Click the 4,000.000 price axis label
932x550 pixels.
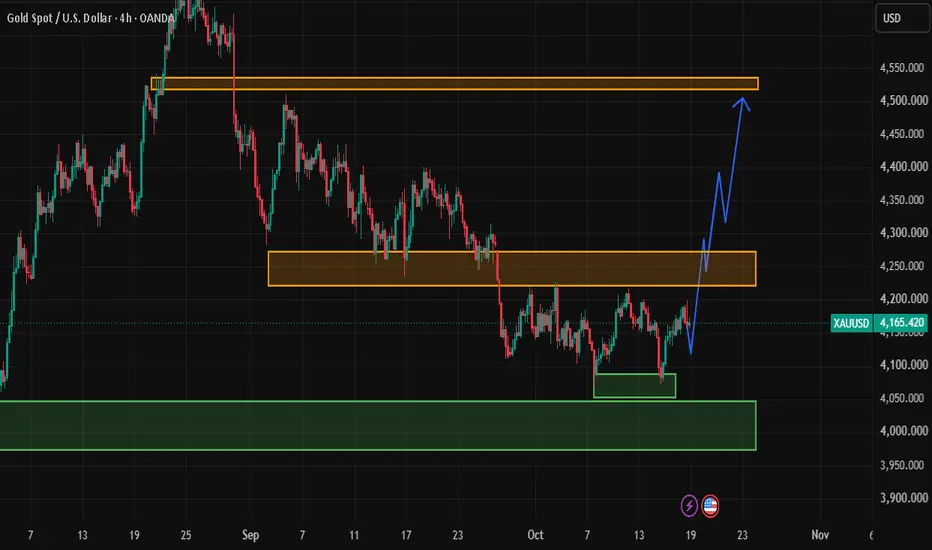coord(902,431)
